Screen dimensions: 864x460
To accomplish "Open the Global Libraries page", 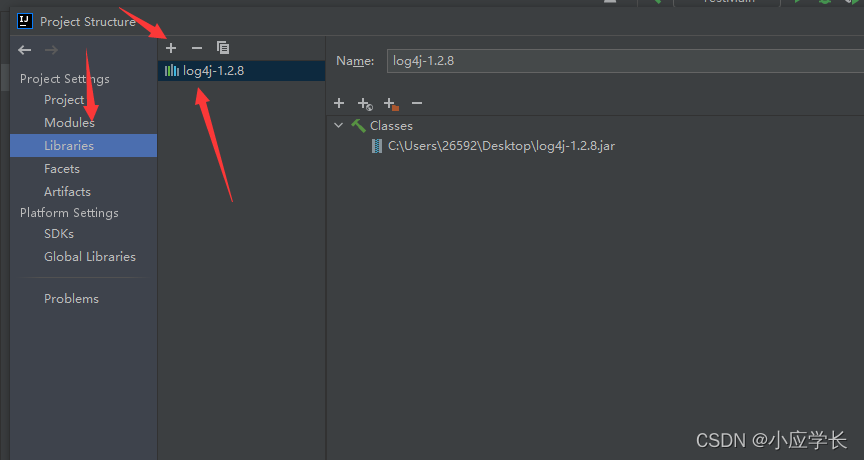I will (90, 257).
